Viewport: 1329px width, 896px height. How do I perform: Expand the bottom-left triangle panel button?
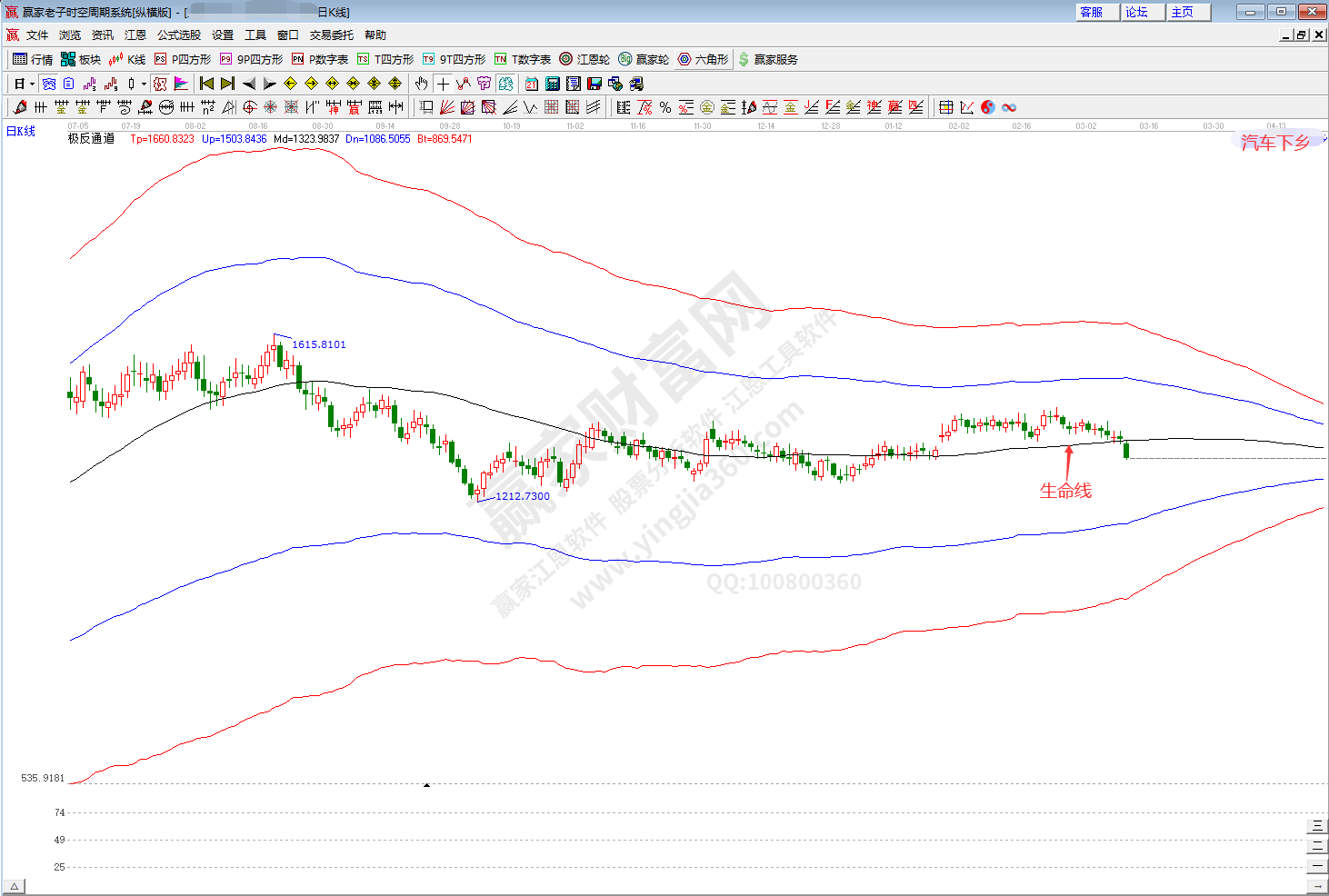click(14, 886)
